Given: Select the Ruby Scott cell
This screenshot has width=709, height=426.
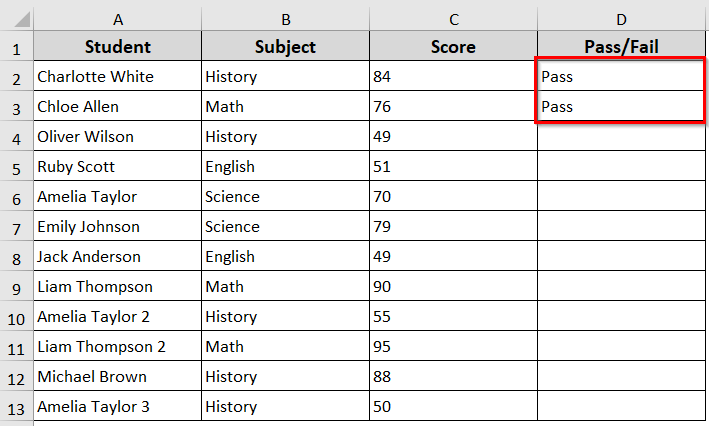Looking at the screenshot, I should 117,167.
